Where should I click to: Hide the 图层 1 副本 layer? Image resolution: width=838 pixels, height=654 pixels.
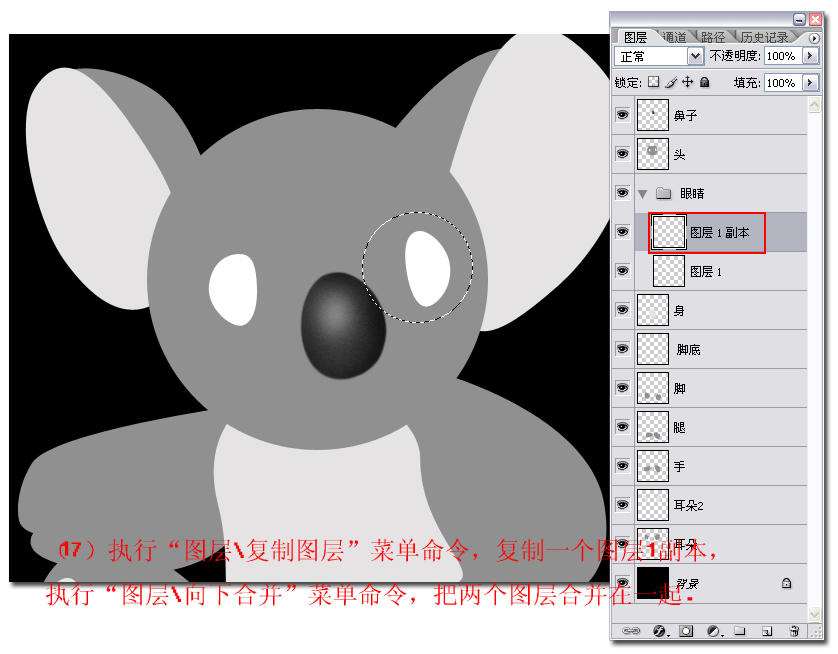pyautogui.click(x=623, y=231)
